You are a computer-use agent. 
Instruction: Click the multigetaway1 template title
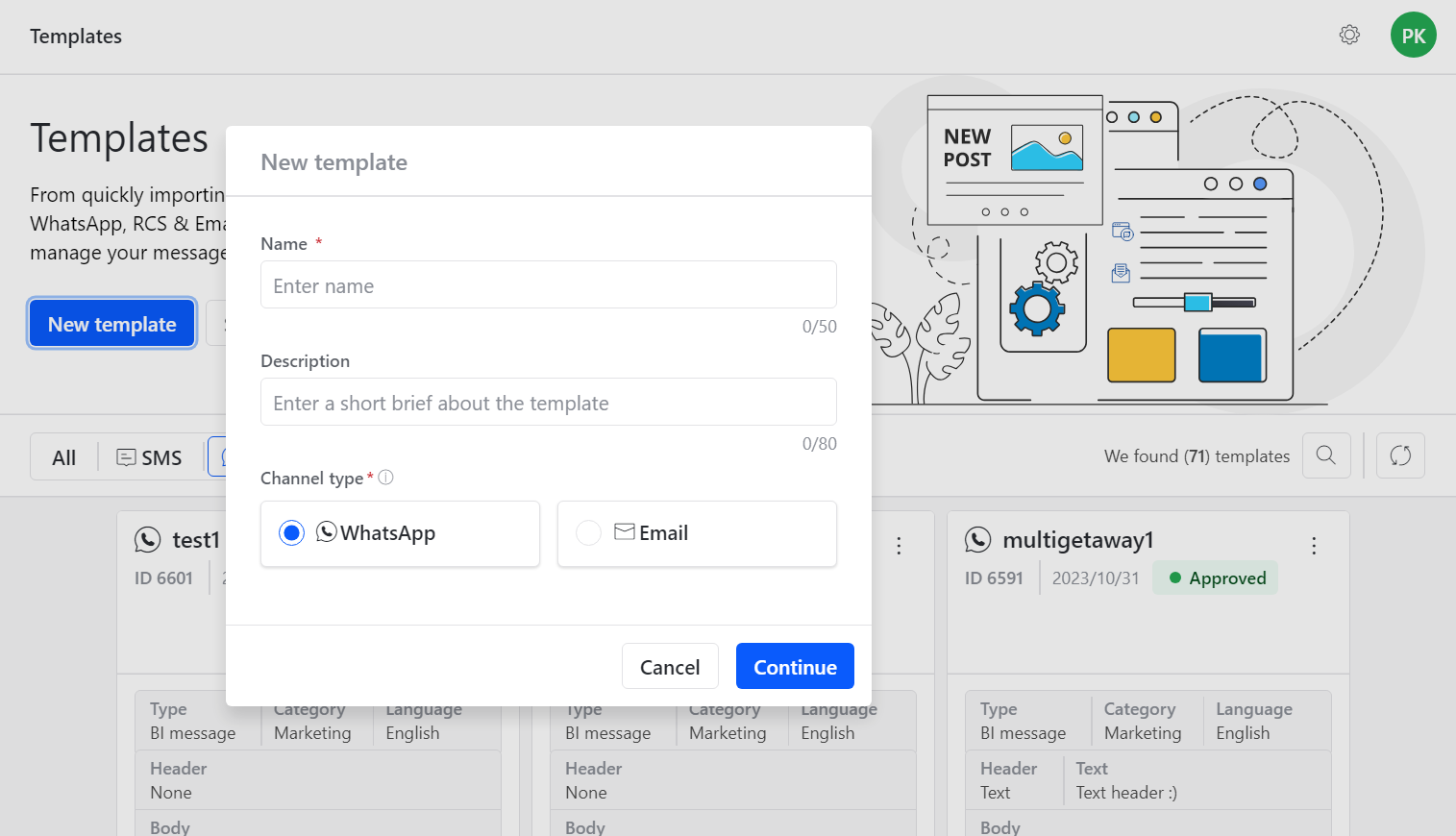click(1077, 540)
